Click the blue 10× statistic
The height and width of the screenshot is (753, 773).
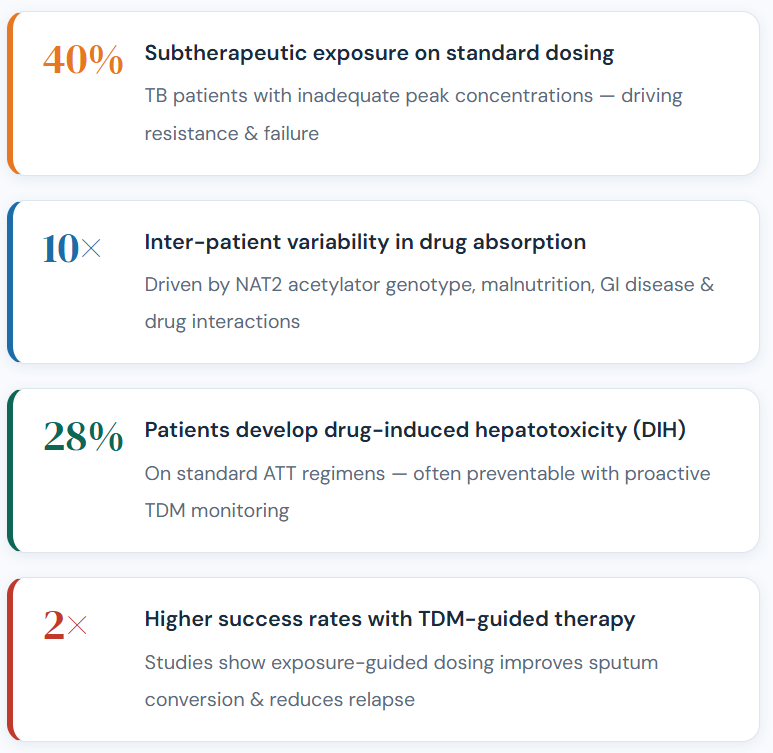[72, 249]
